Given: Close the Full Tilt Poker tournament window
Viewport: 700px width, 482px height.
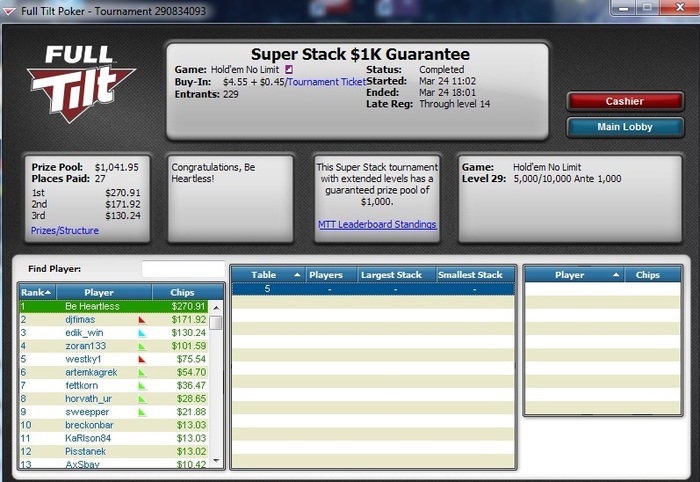Looking at the screenshot, I should coord(680,8).
